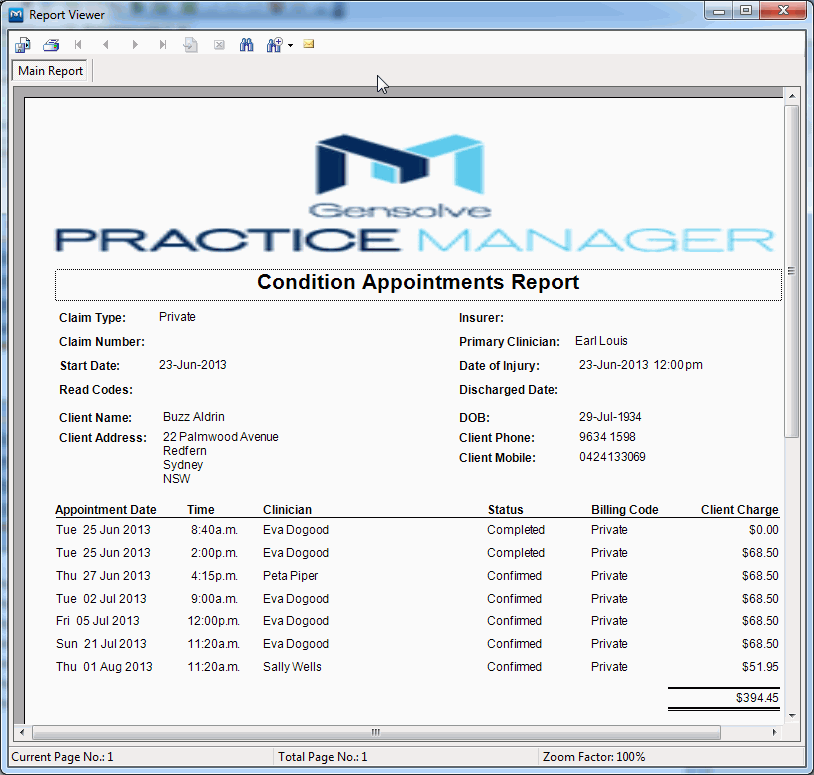The height and width of the screenshot is (775, 814).
Task: Click the vertical scrollbar up arrow
Action: click(794, 94)
